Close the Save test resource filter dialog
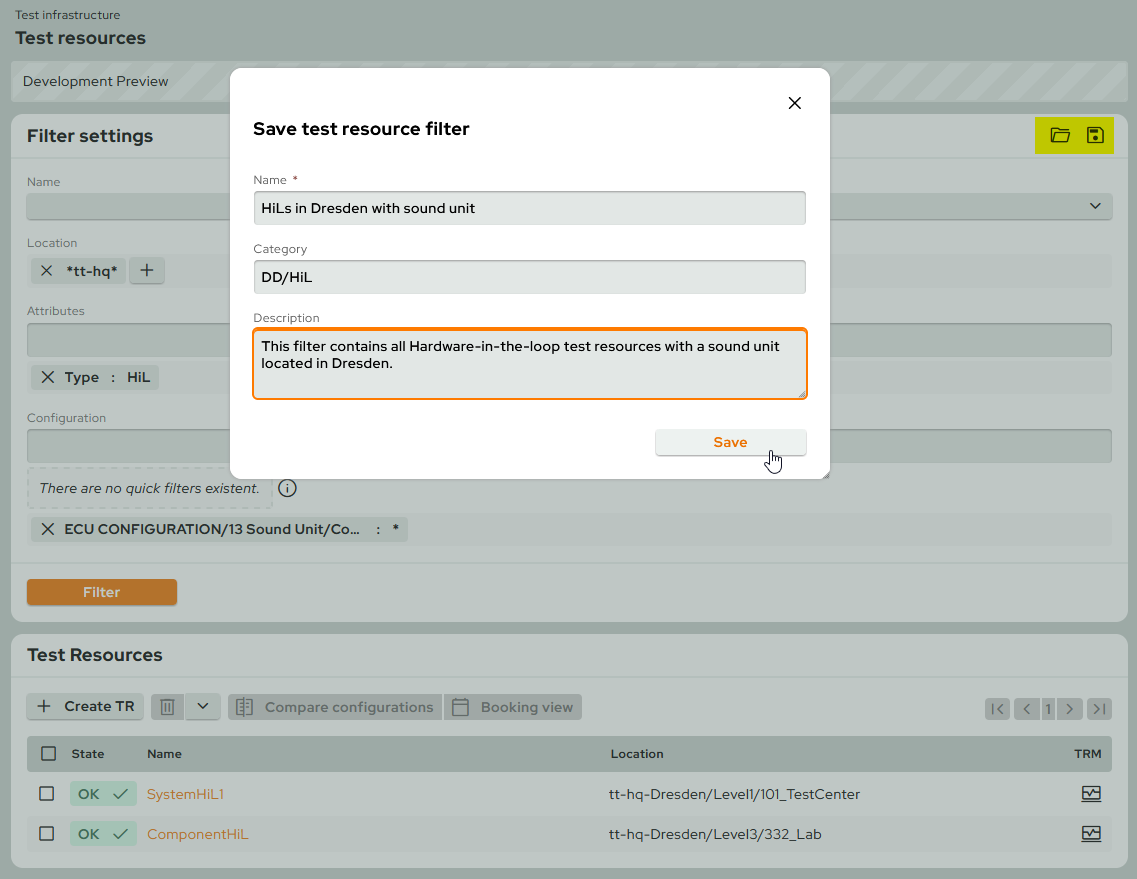Screen dimensions: 1137x879 [x=795, y=103]
